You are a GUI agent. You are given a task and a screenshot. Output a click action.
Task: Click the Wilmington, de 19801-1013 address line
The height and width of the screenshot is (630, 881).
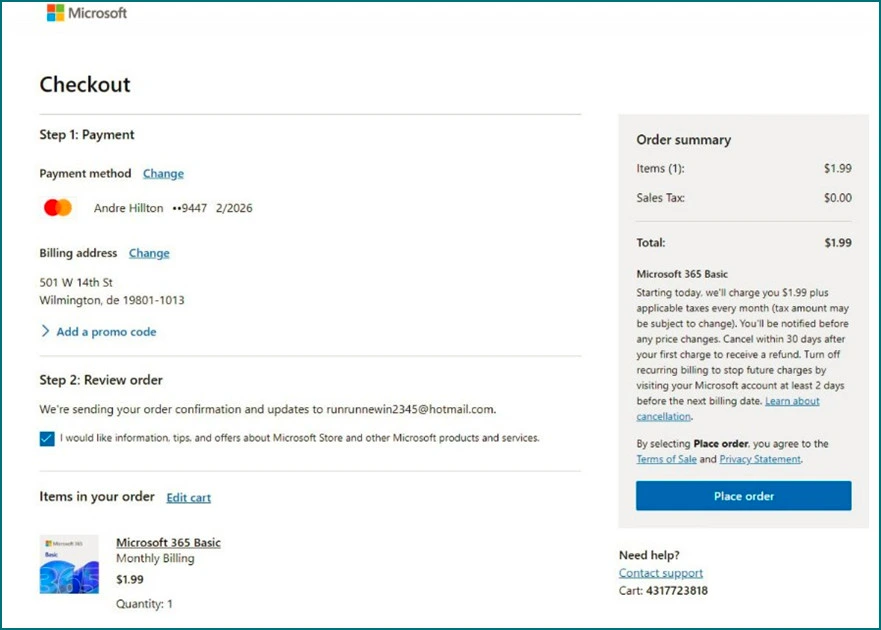point(112,300)
